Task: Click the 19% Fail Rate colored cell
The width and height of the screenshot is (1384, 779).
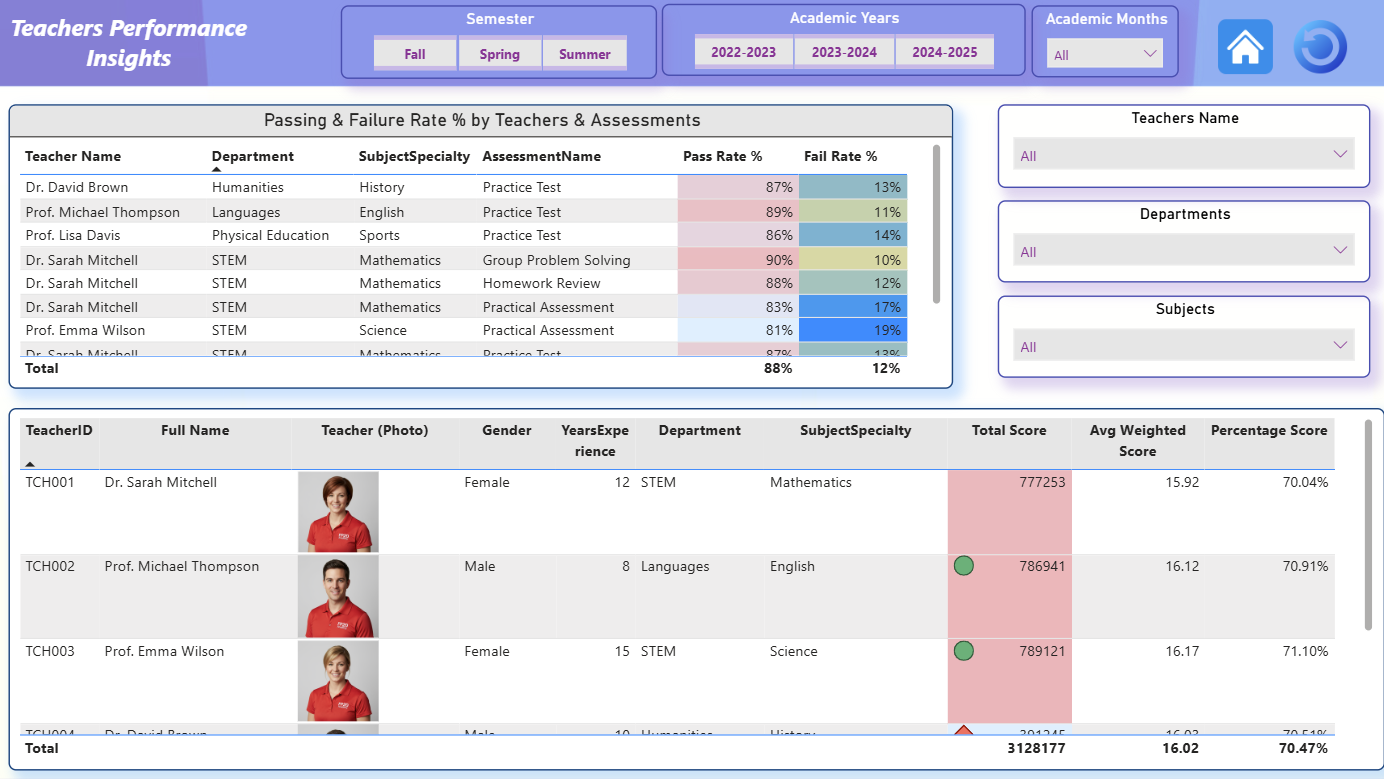Action: (x=853, y=330)
